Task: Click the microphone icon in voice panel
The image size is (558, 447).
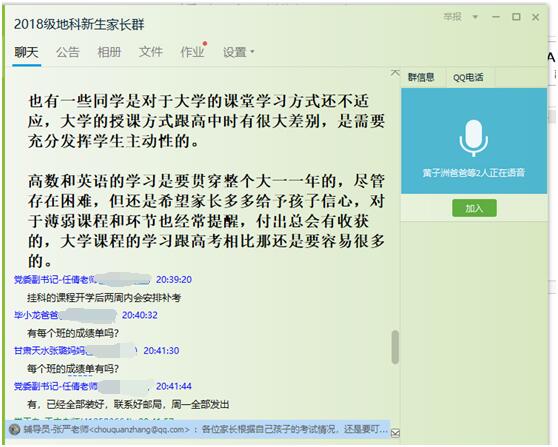Action: (473, 138)
